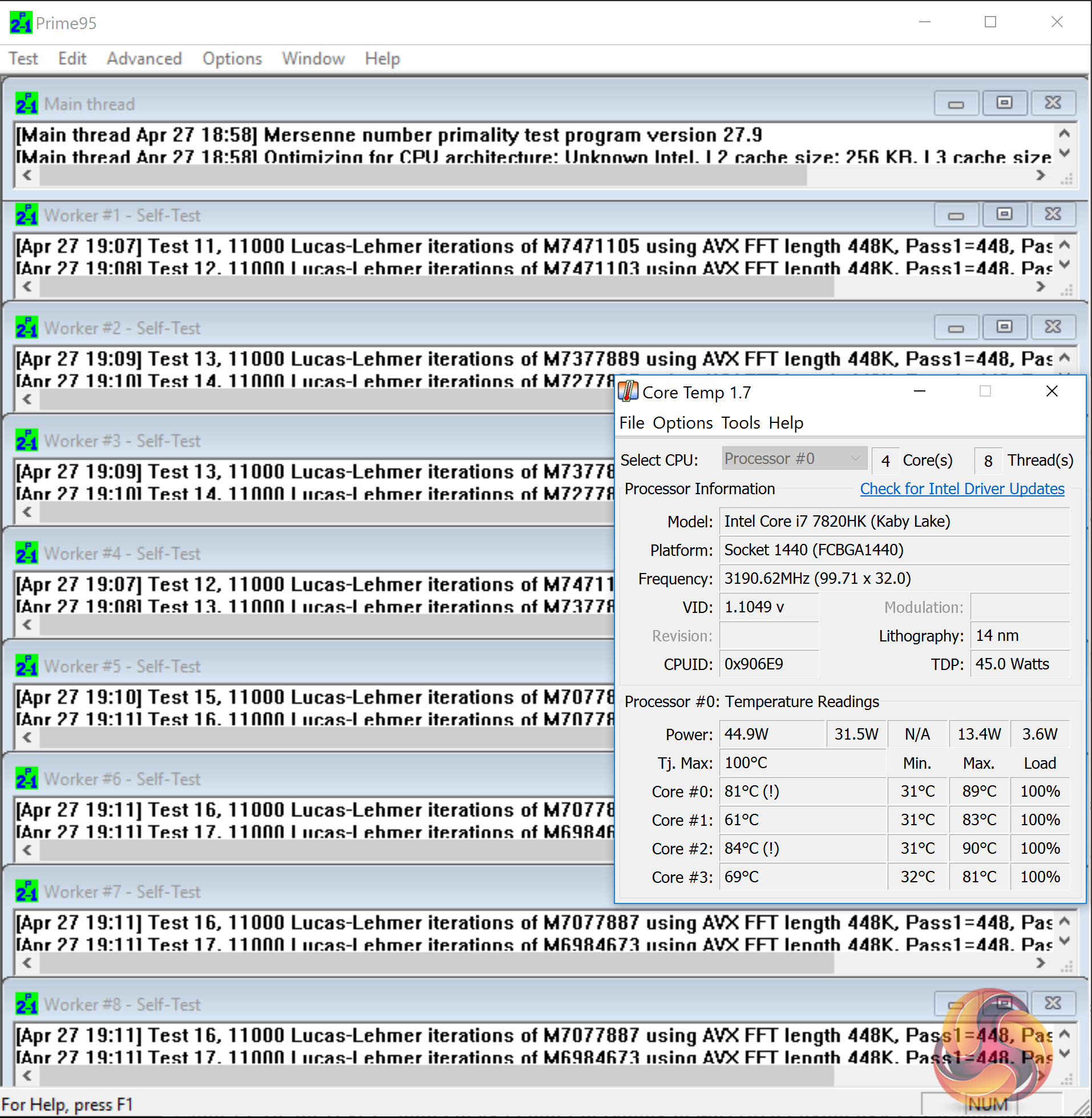
Task: Click the Main thread window icon
Action: (26, 104)
